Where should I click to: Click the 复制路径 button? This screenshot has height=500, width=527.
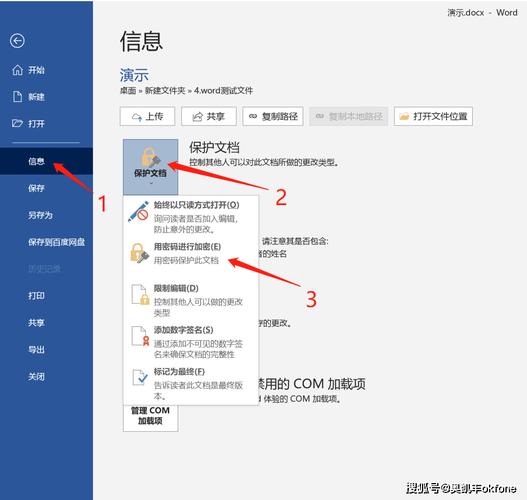tap(273, 116)
